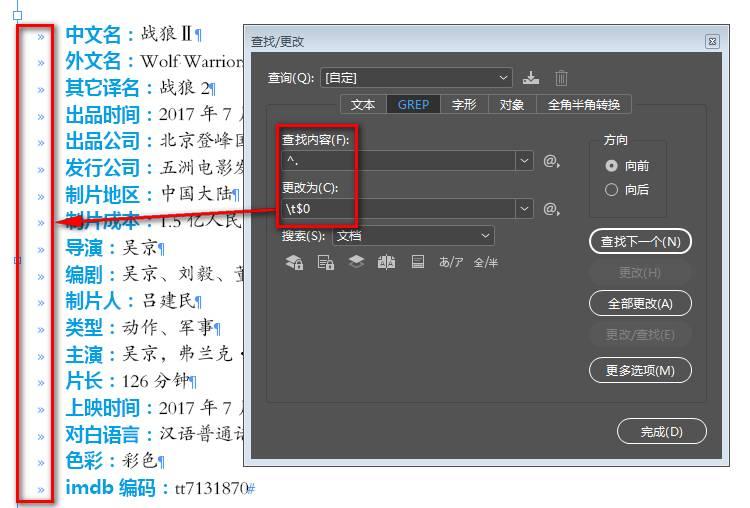Click the 导演 label in the document

[84, 248]
